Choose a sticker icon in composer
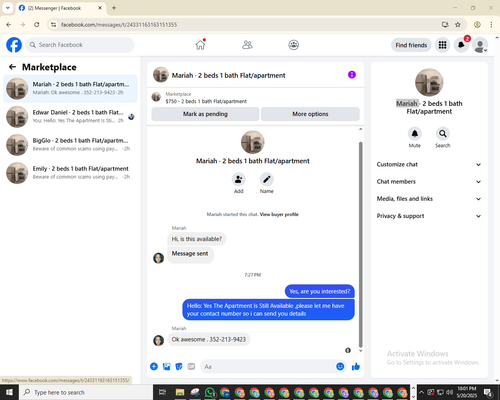The height and width of the screenshot is (400, 500). click(179, 367)
